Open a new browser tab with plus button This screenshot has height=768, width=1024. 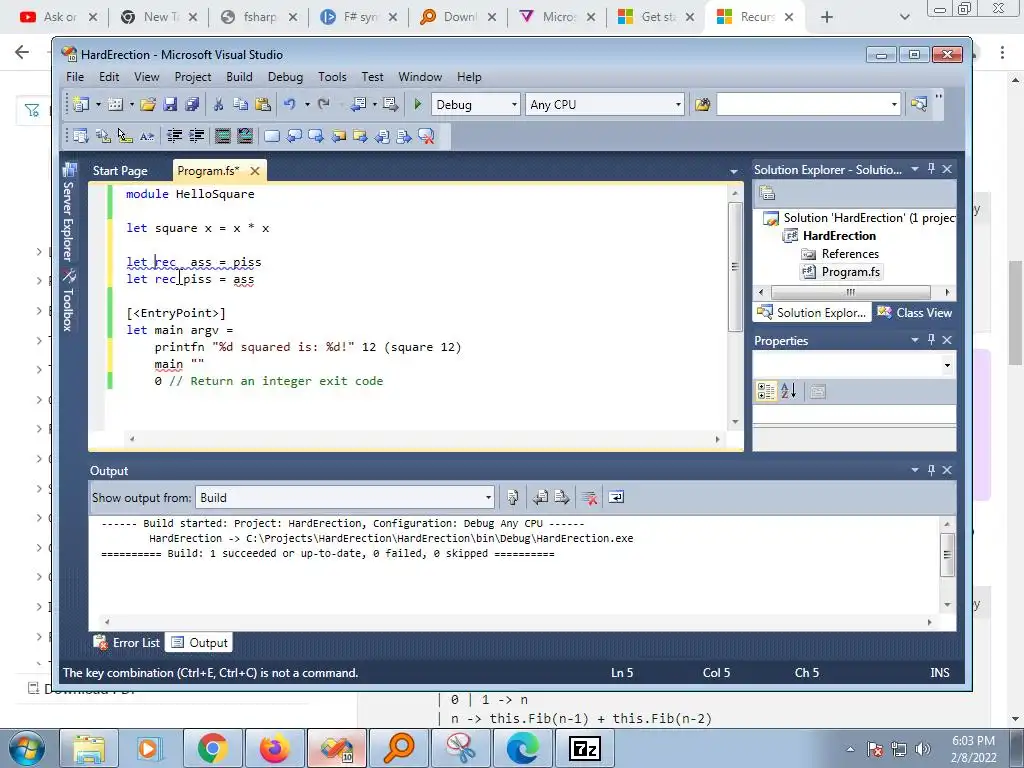click(827, 17)
